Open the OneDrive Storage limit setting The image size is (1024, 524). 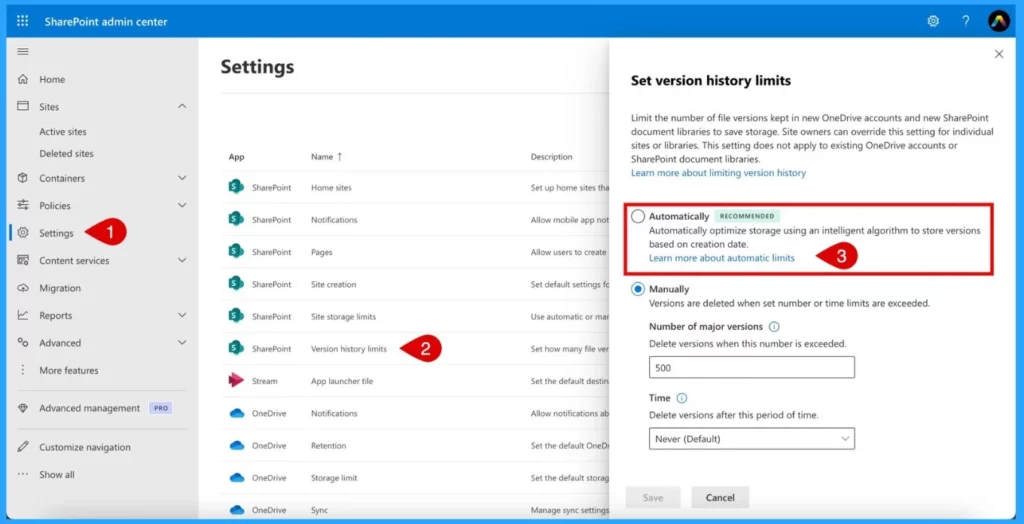pyautogui.click(x=334, y=478)
